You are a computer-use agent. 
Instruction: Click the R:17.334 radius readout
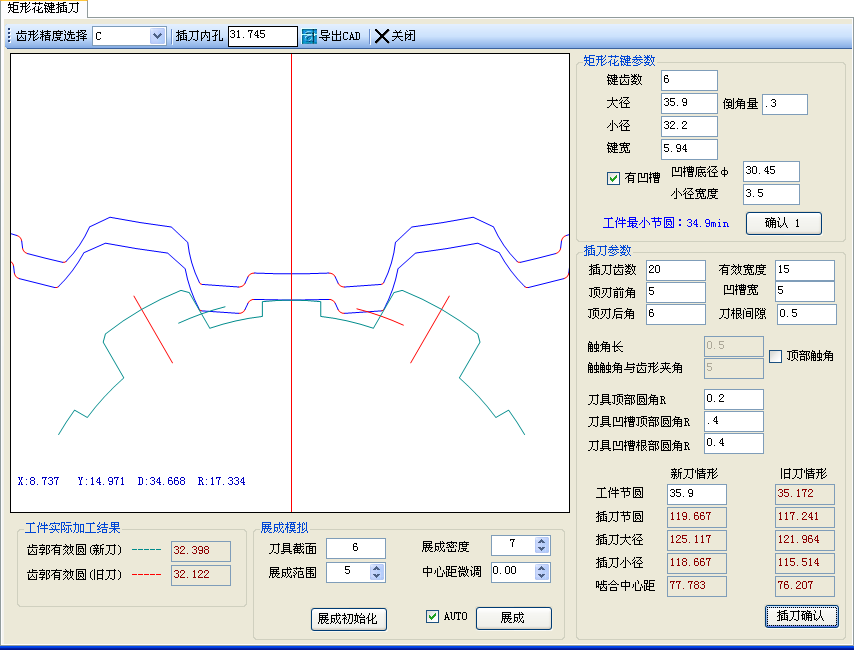tap(221, 481)
